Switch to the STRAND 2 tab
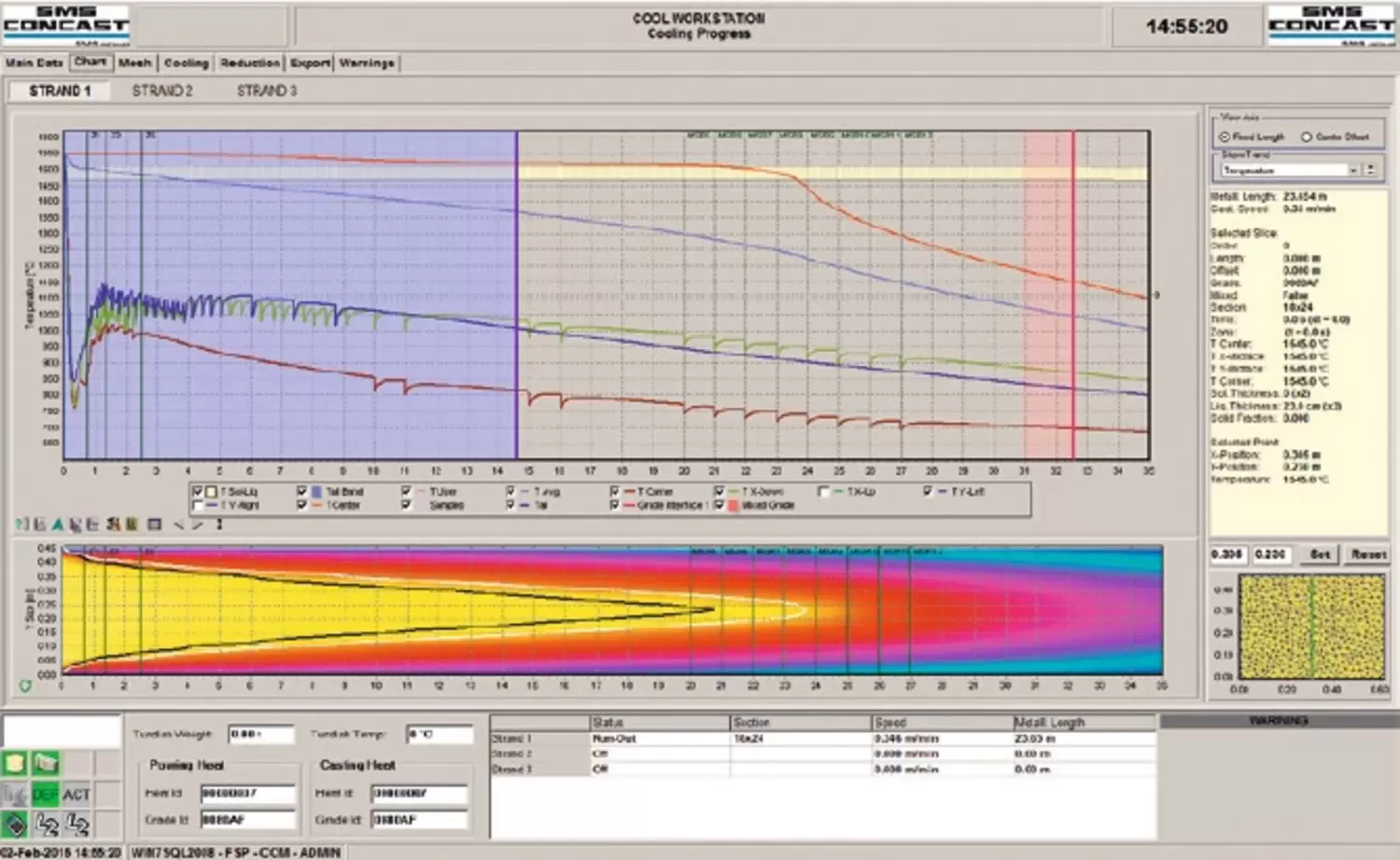Viewport: 1400px width, 860px height. coord(162,91)
